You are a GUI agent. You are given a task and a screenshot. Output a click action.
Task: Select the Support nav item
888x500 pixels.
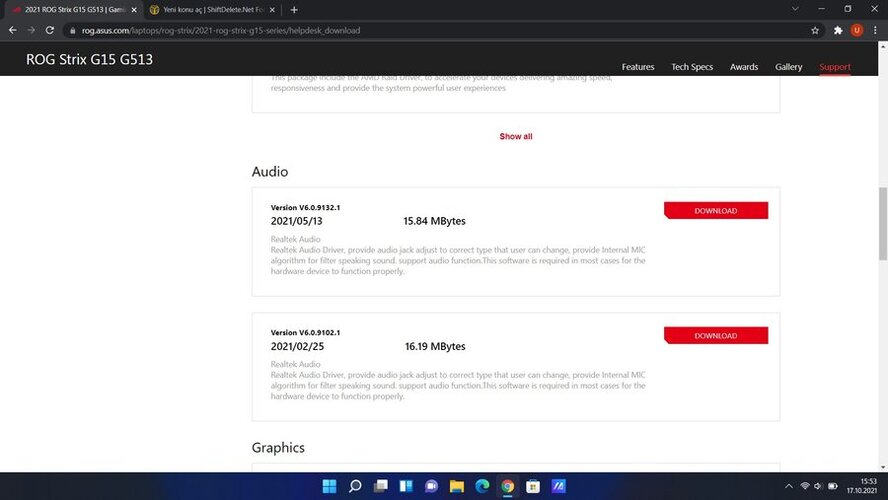(835, 67)
